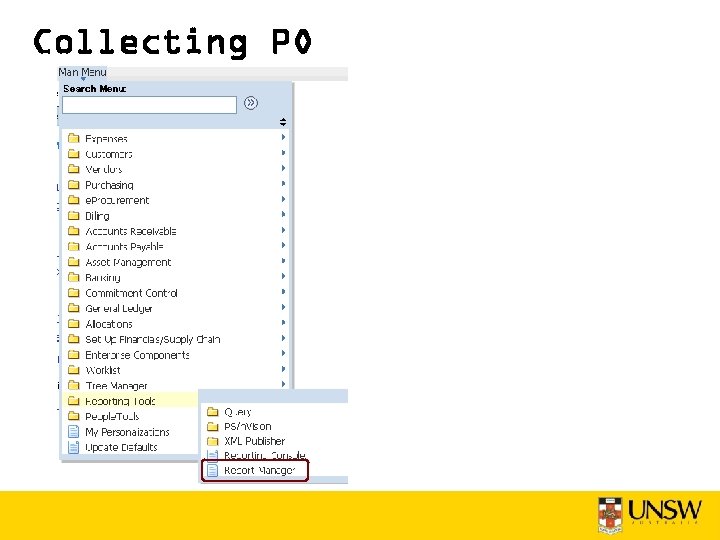Image resolution: width=720 pixels, height=540 pixels.
Task: Open the Set Up Financials/Supply Chain label
Action: pos(153,339)
